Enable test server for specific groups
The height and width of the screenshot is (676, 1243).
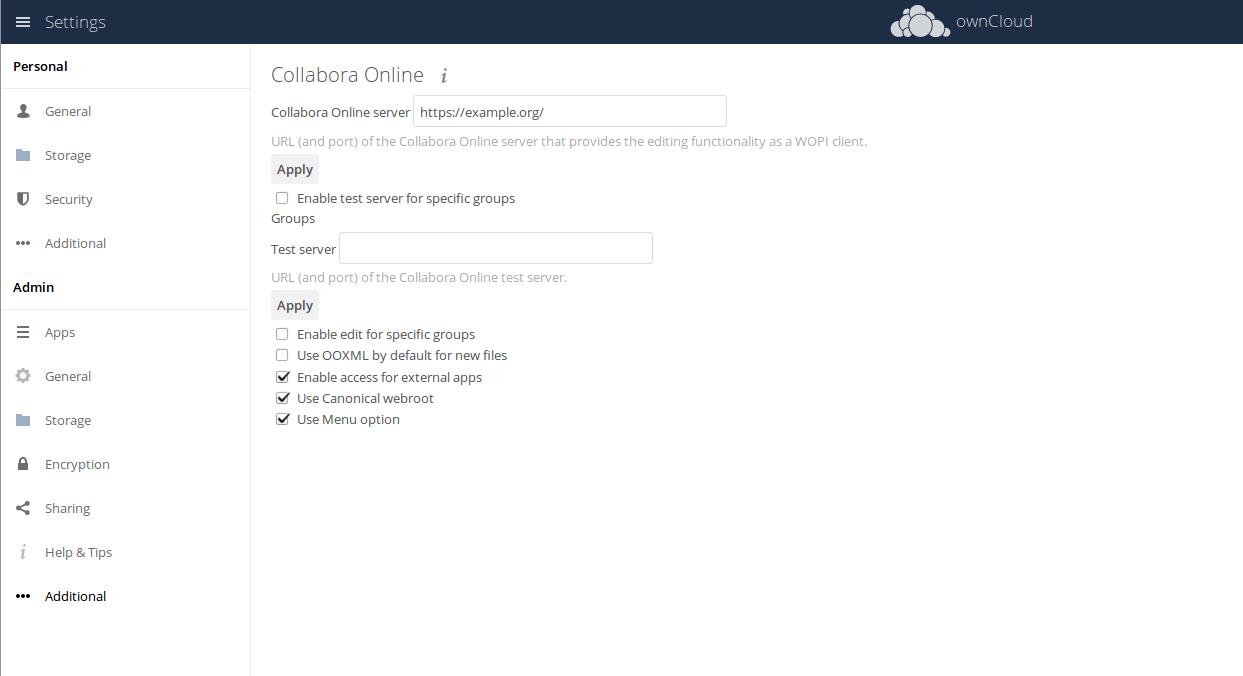pos(282,198)
